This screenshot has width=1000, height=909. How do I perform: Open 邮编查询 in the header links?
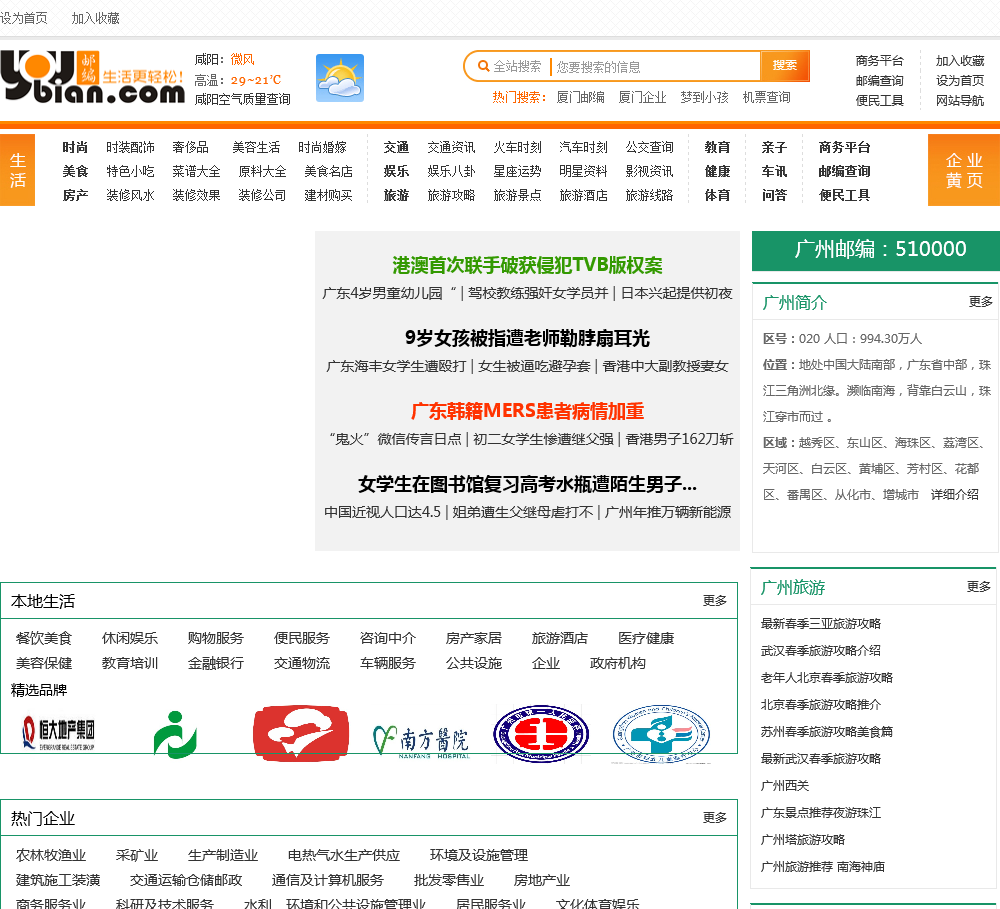tap(879, 80)
